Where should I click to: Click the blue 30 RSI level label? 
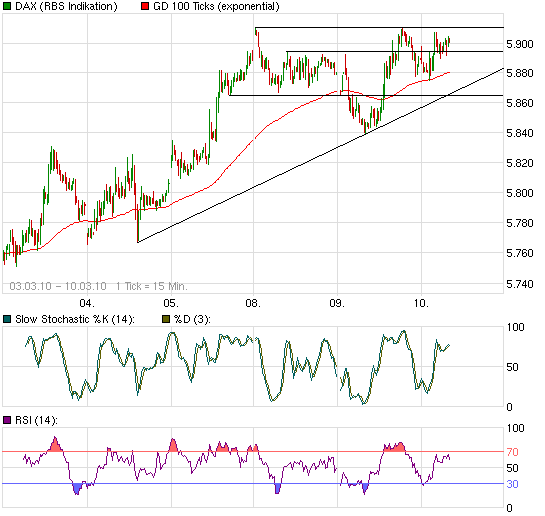pos(513,484)
